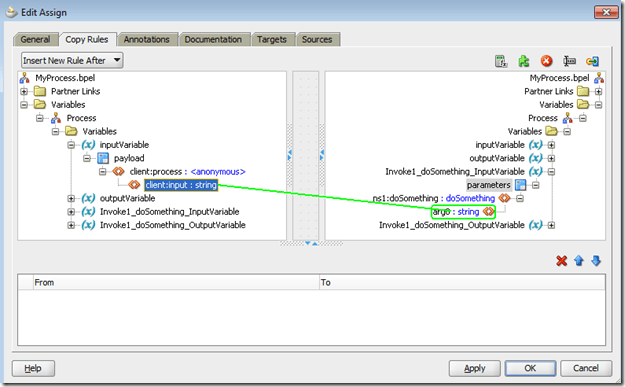Click Process icon in right tree
Image resolution: width=625 pixels, height=387 pixels.
pyautogui.click(x=568, y=118)
